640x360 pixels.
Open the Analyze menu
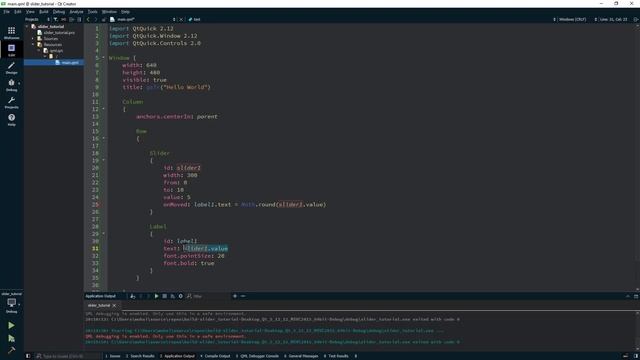click(x=76, y=12)
